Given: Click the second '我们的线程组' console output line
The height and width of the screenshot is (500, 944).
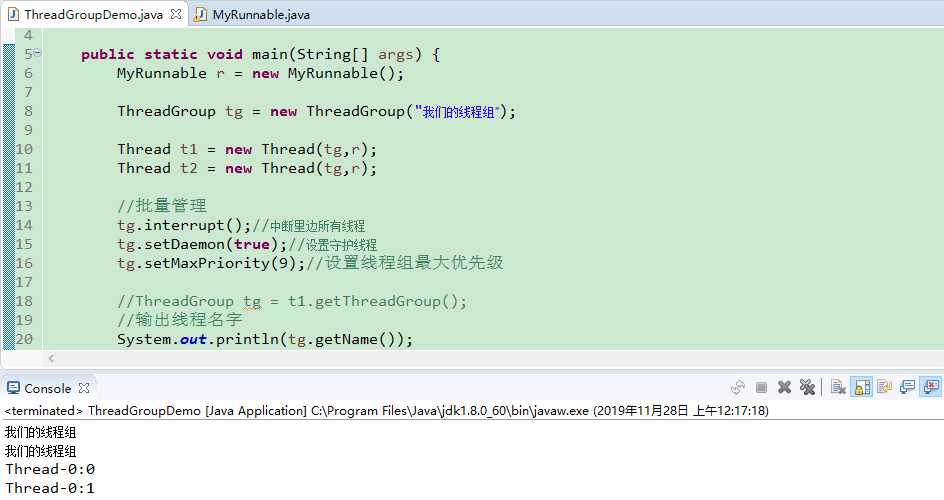Looking at the screenshot, I should coord(40,451).
